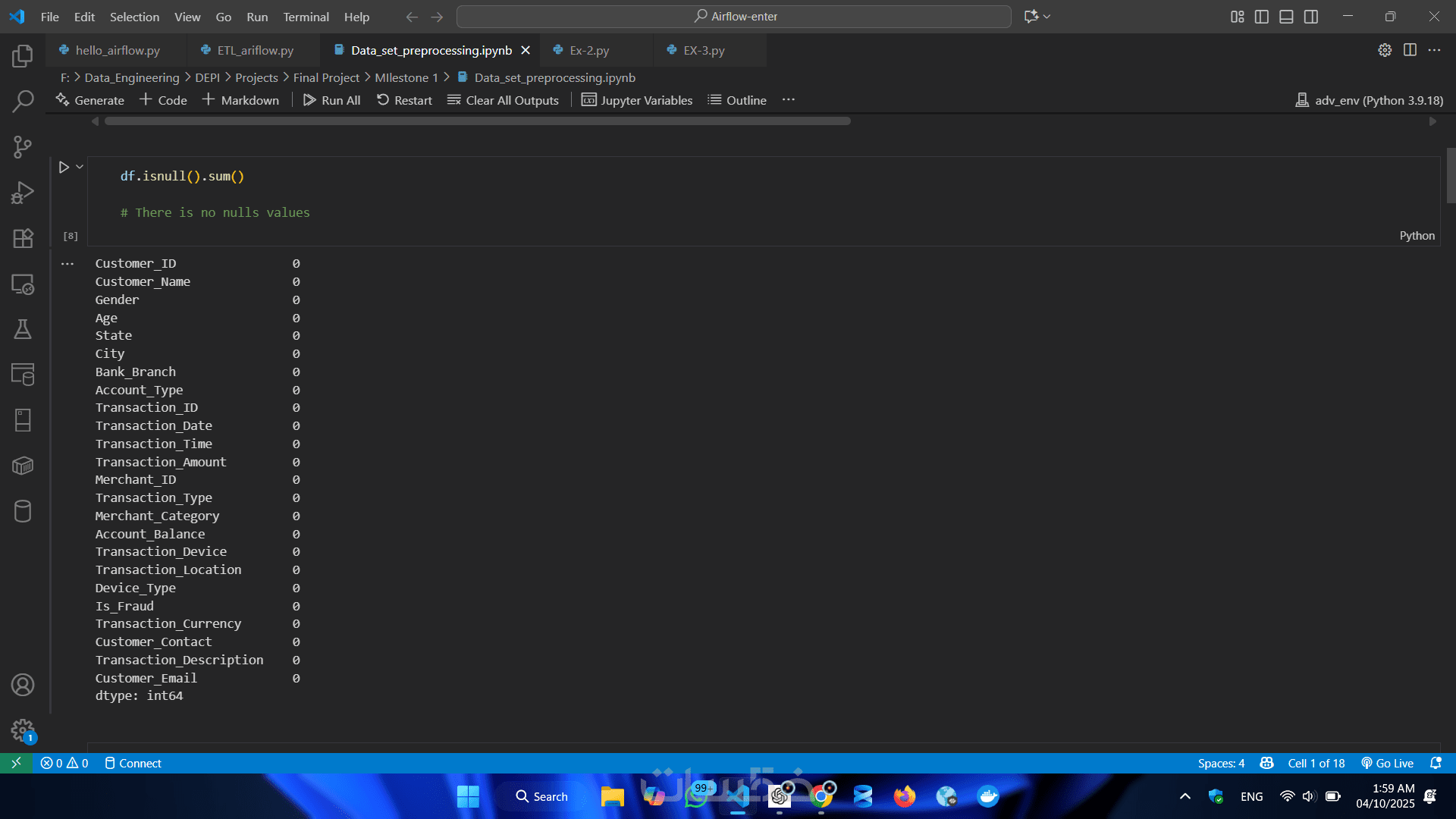Open the Explorer view in activity bar
This screenshot has height=819, width=1456.
[23, 55]
